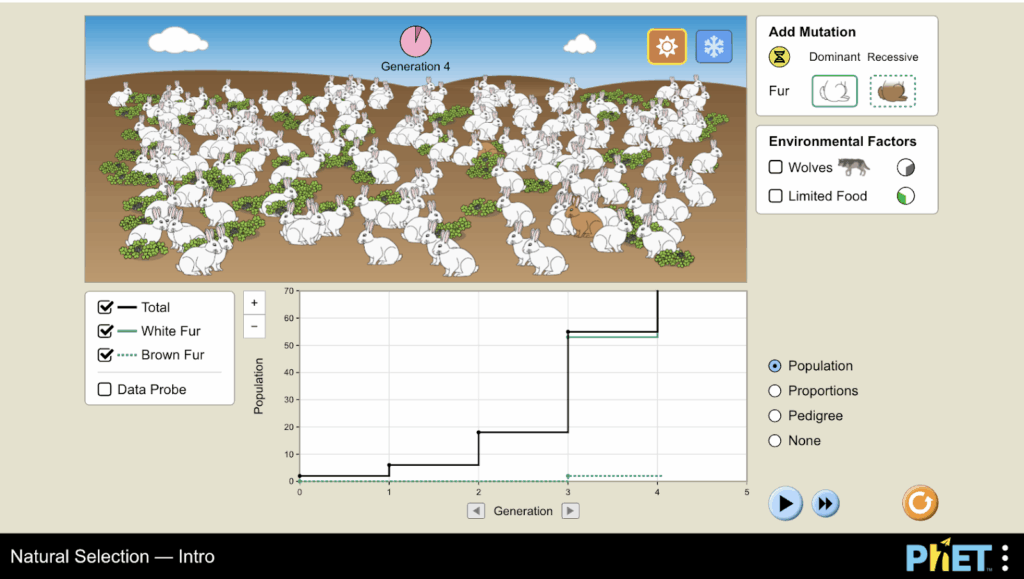Screen dimensions: 1024x579
Task: Click the 'Generation' x-axis label
Action: coord(523,511)
